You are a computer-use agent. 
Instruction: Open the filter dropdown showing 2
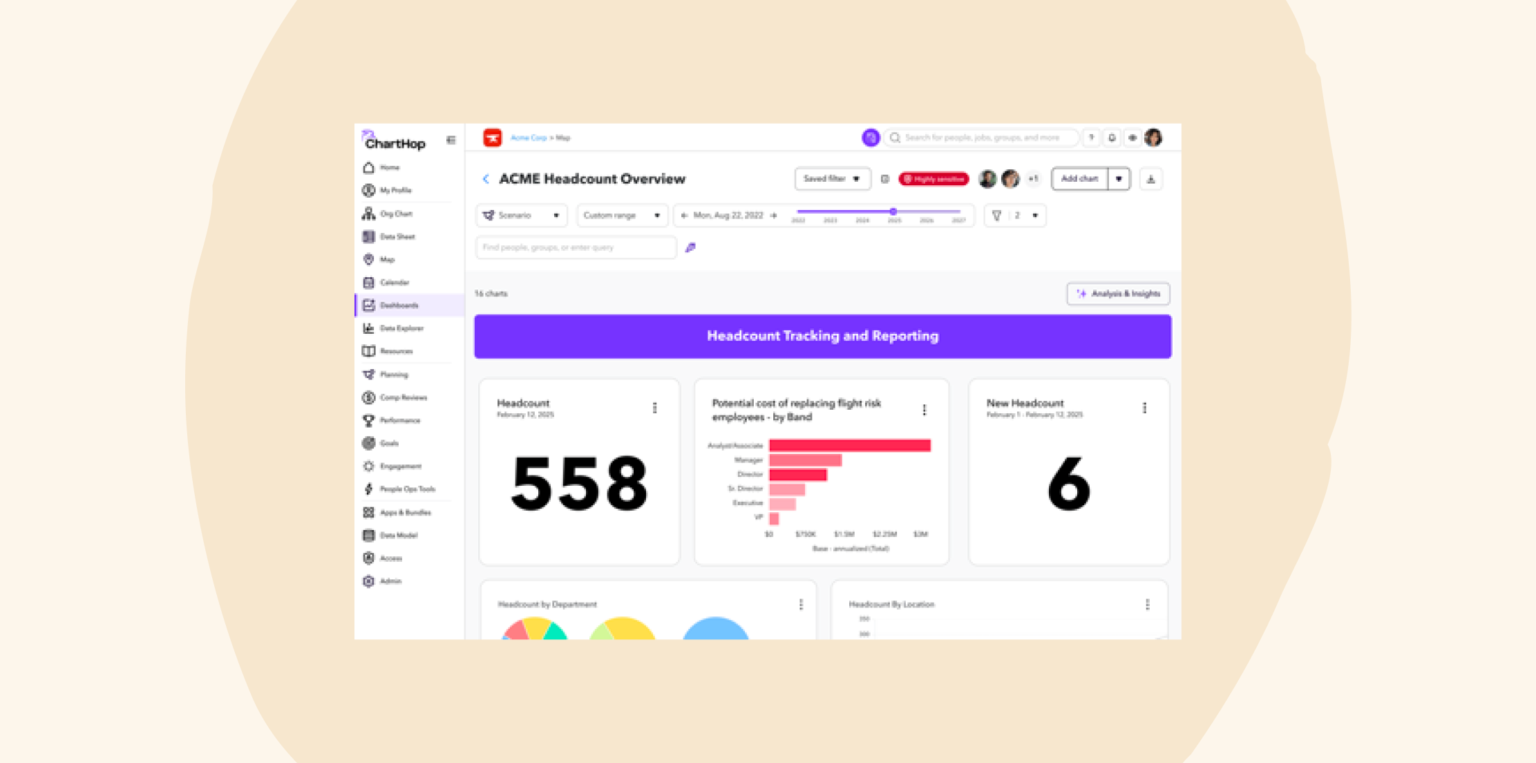pos(1016,215)
